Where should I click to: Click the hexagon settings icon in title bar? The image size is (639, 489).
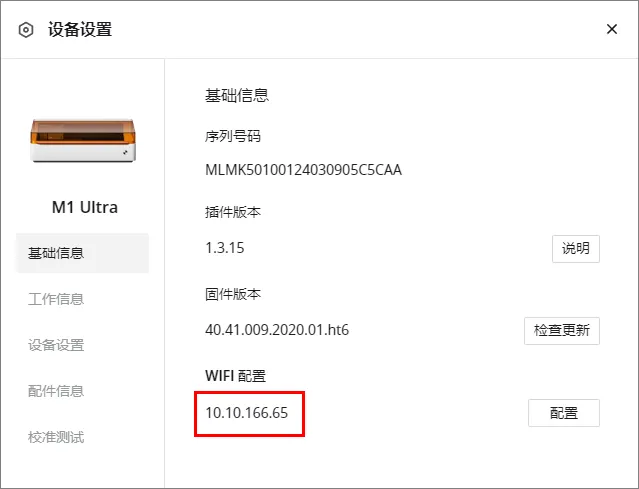tap(26, 30)
